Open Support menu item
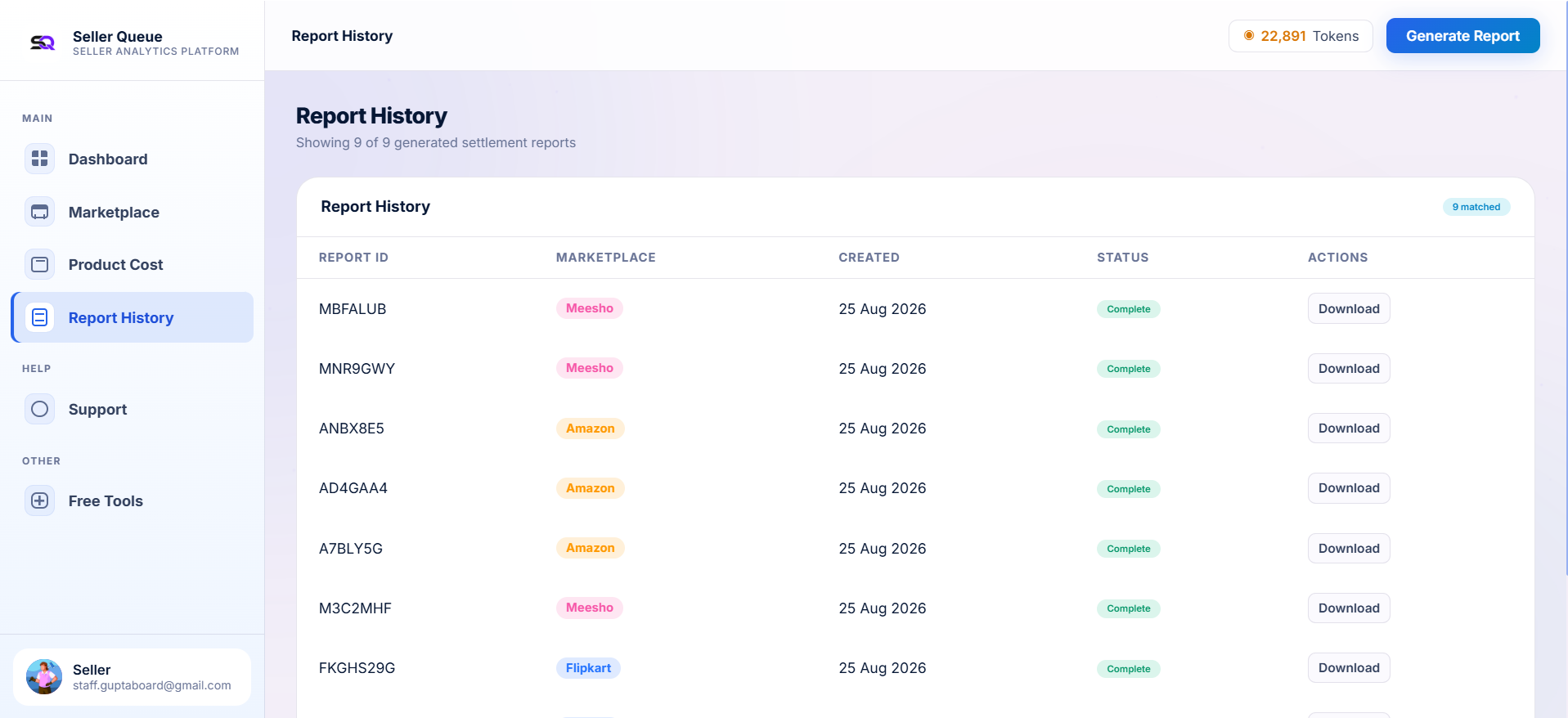 (133, 409)
